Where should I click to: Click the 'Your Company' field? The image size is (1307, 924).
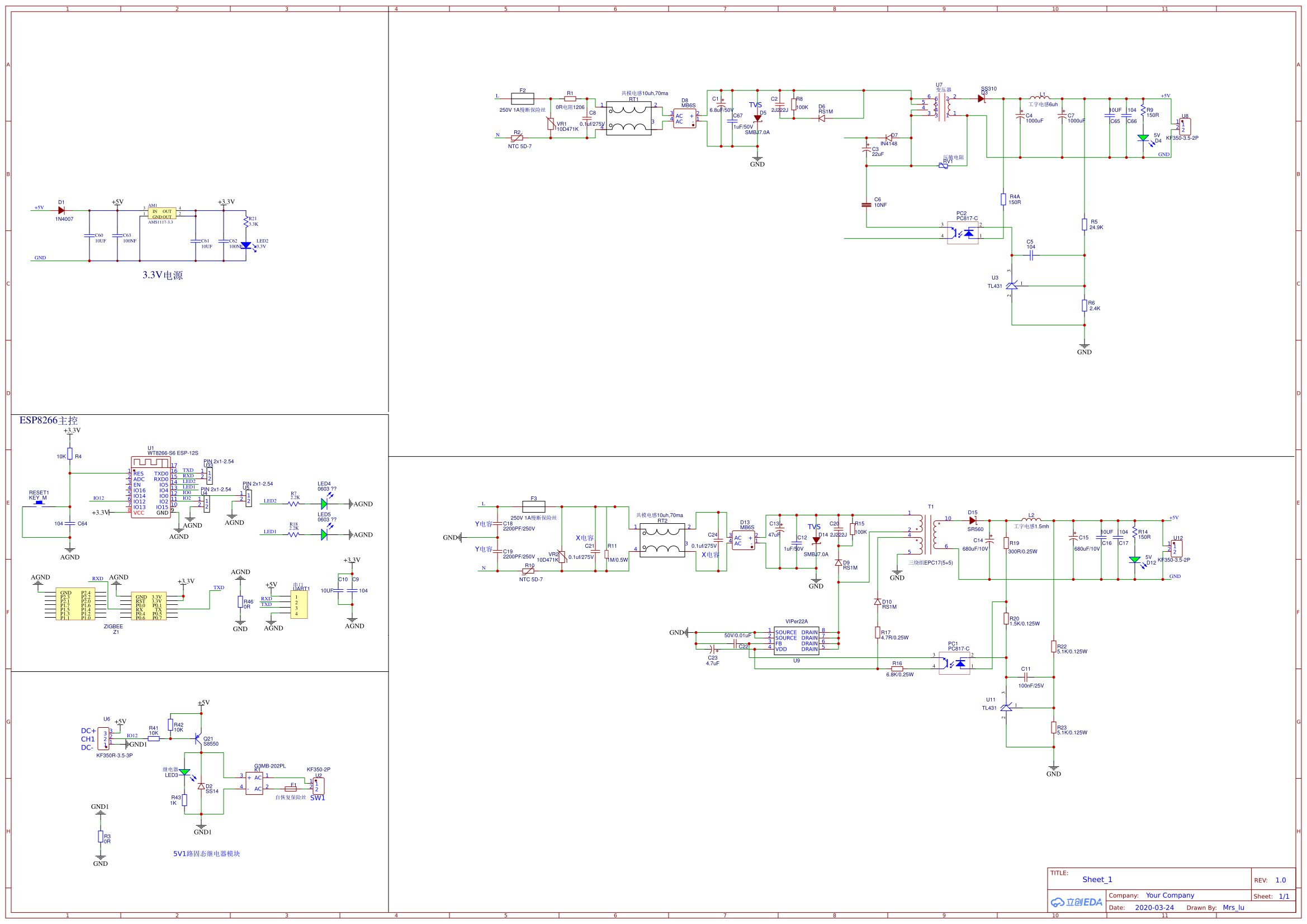(1170, 895)
